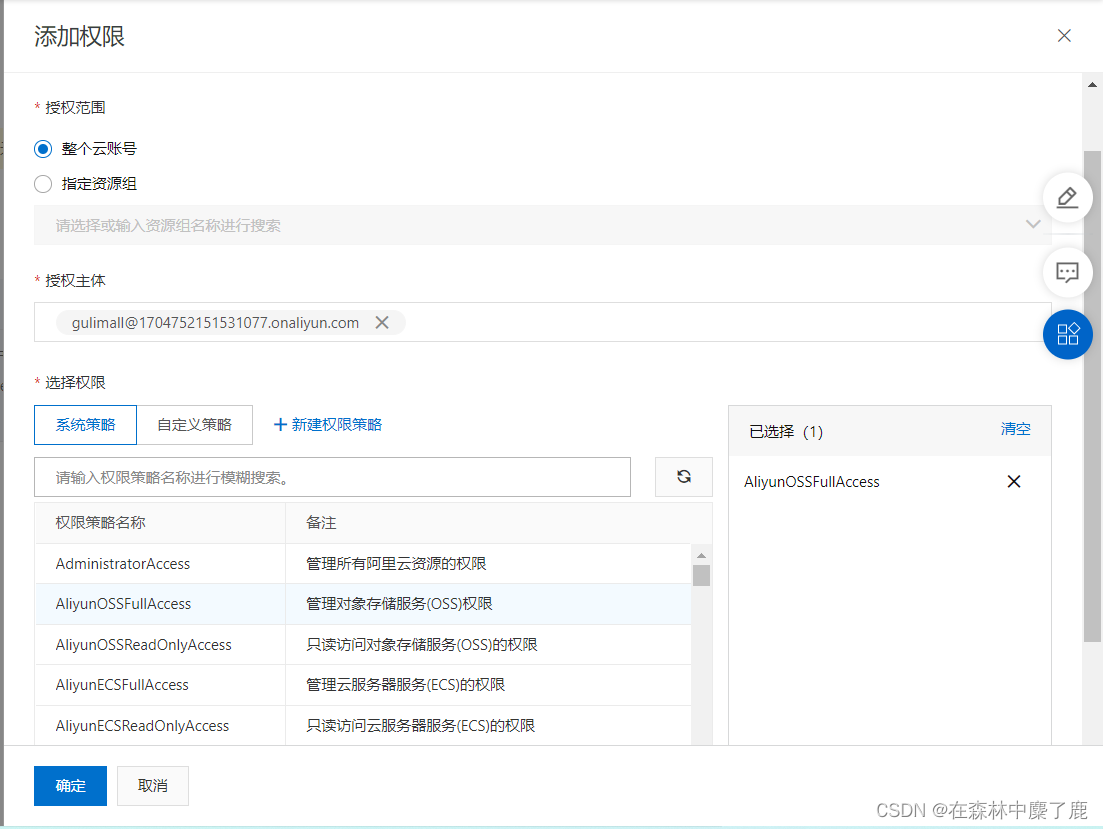Click the 只读访问对象存储服务(OSS)的权限 description
The height and width of the screenshot is (829, 1103).
click(421, 645)
